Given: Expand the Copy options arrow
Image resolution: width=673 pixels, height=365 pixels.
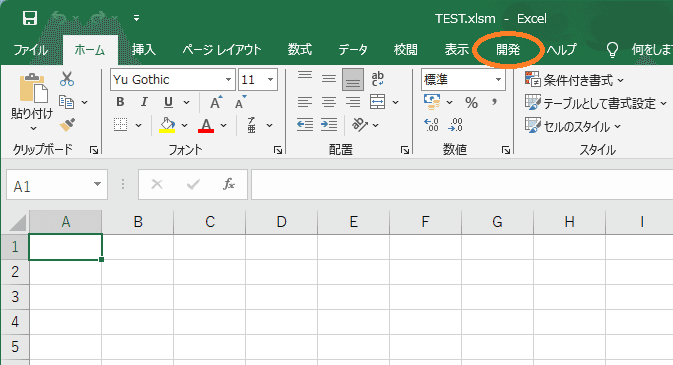Looking at the screenshot, I should 85,103.
